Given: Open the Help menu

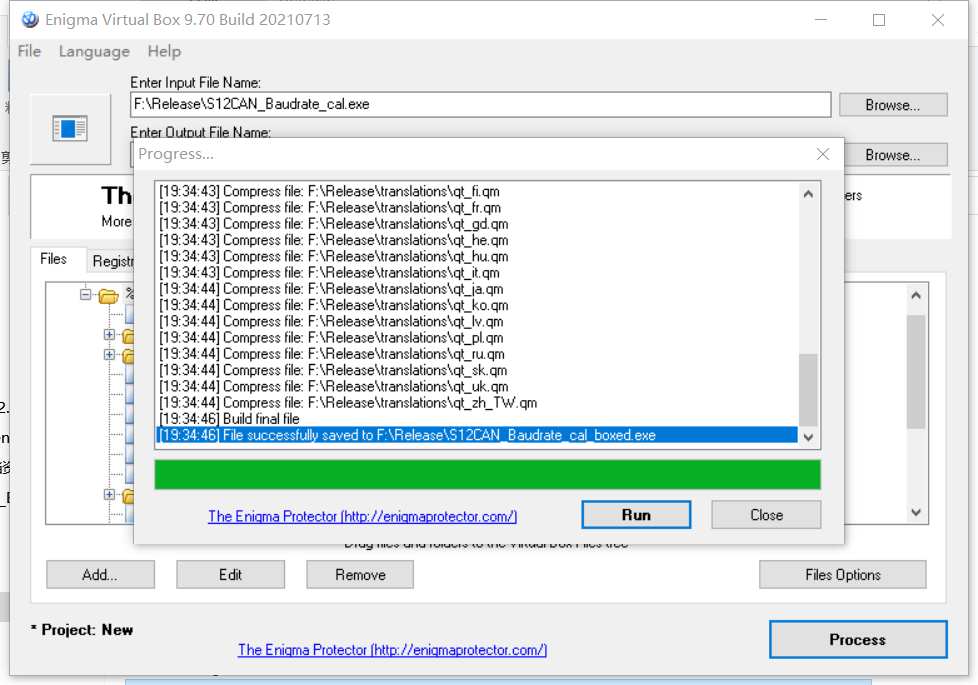Looking at the screenshot, I should [x=164, y=51].
